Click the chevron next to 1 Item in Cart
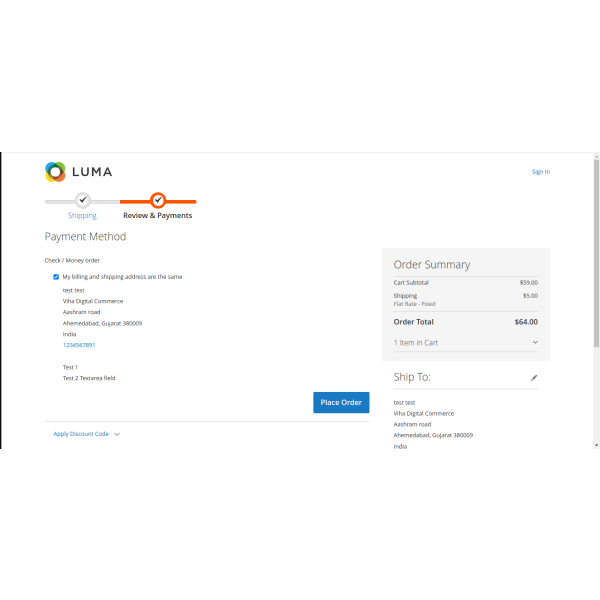 click(x=535, y=343)
